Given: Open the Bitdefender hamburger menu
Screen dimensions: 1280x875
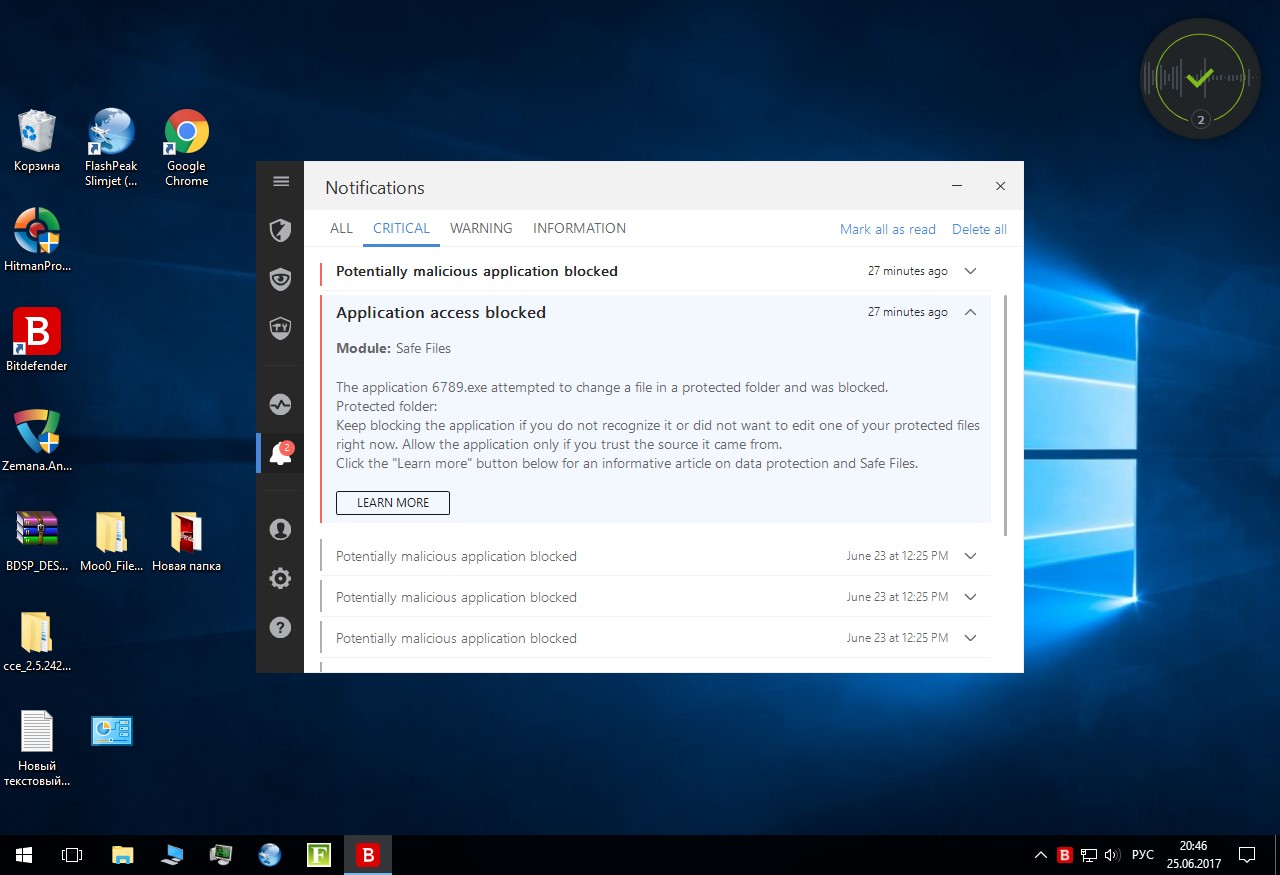Looking at the screenshot, I should [x=281, y=181].
